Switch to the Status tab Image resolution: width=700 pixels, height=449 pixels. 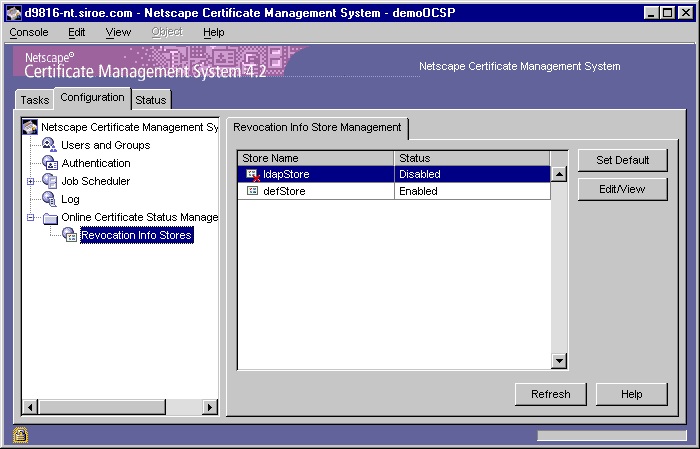click(x=151, y=100)
